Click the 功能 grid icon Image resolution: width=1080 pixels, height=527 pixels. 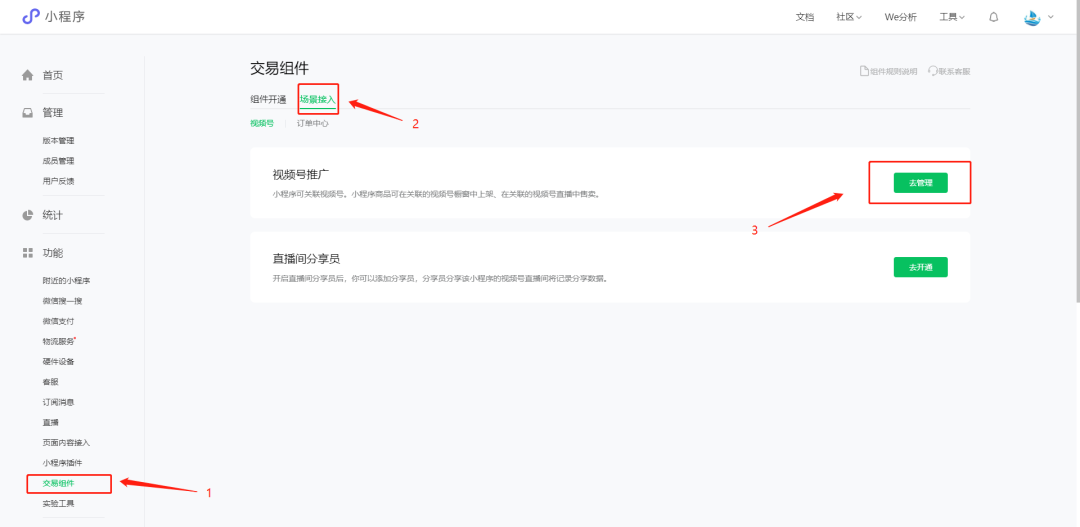coord(28,253)
